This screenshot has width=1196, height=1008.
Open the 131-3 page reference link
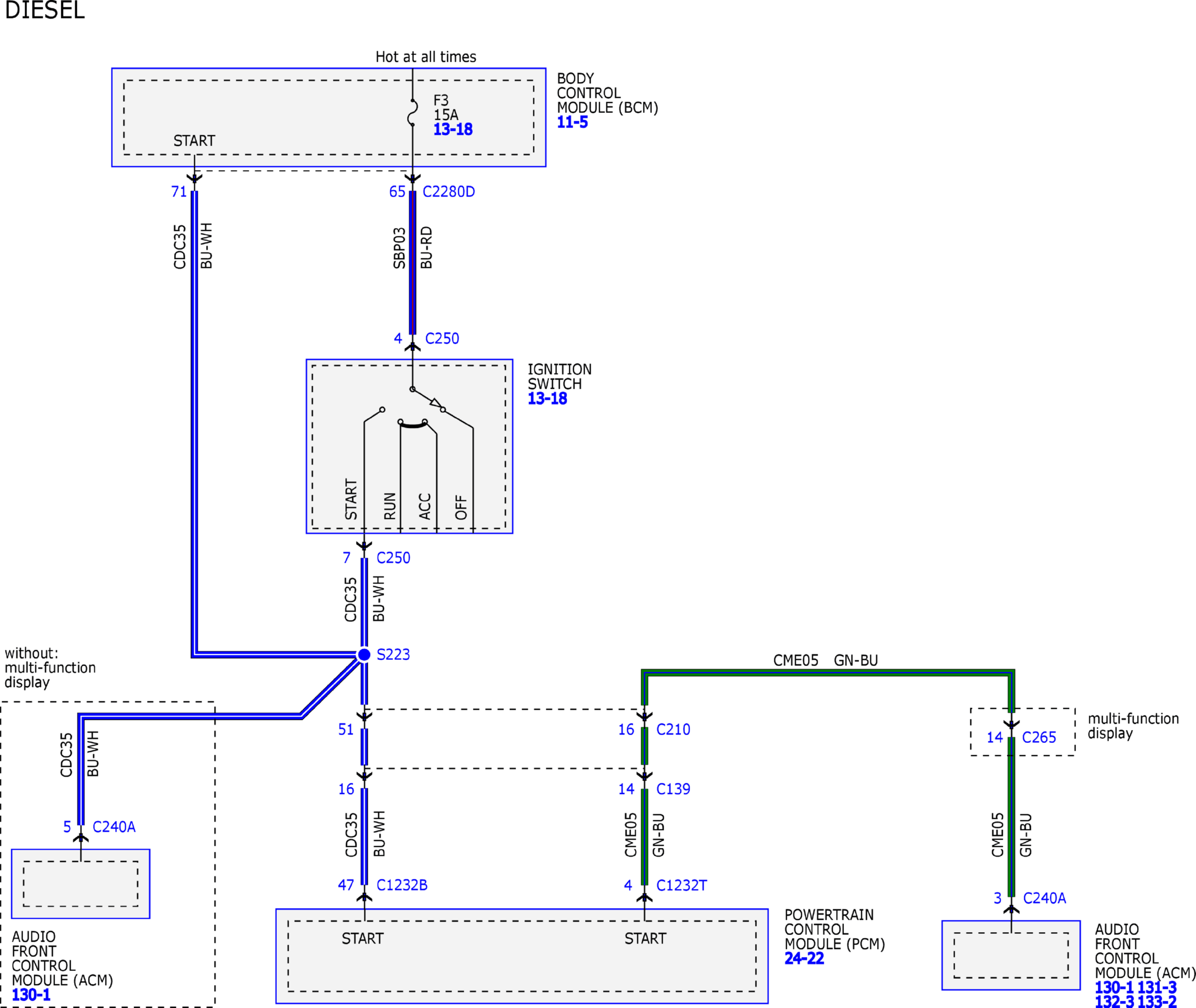(x=1157, y=987)
